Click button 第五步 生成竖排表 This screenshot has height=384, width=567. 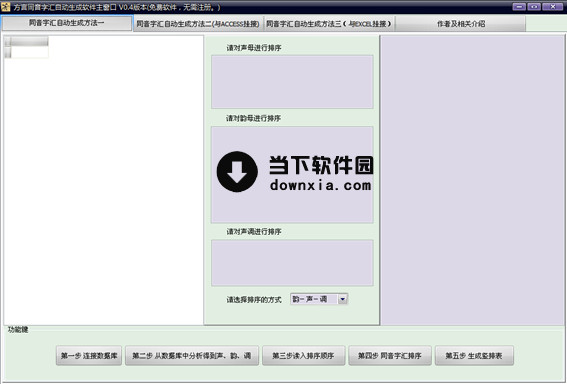click(x=474, y=355)
